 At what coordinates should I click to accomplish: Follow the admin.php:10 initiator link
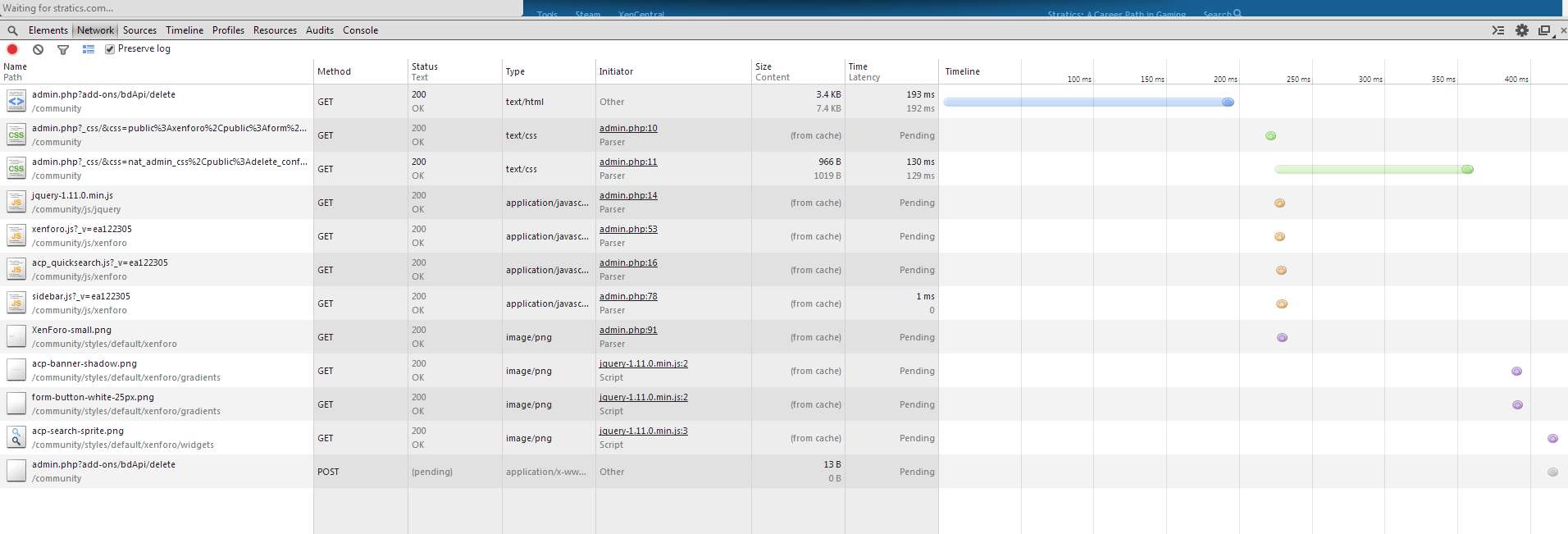click(x=628, y=128)
